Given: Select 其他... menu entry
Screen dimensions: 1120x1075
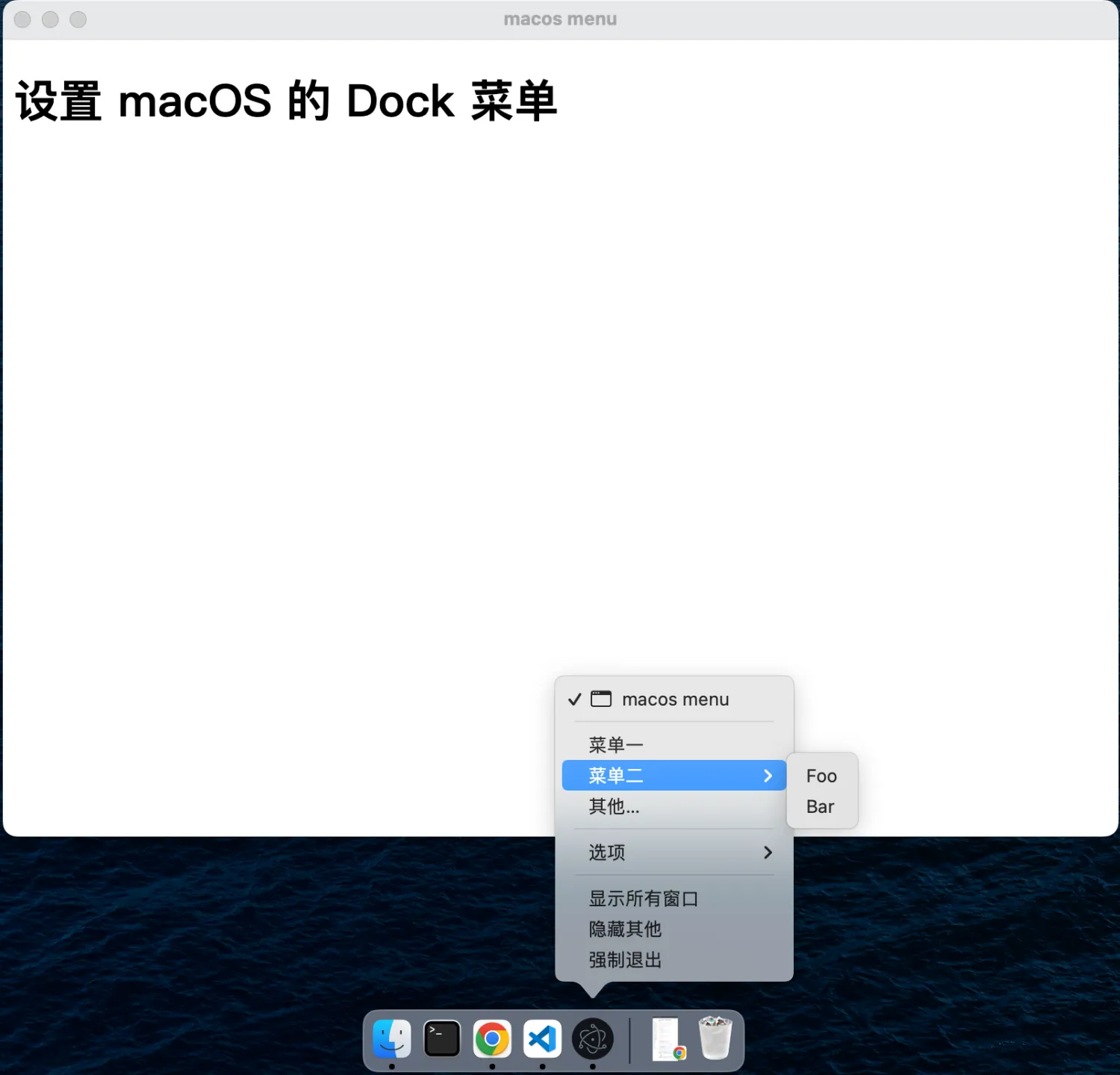Looking at the screenshot, I should point(614,806).
